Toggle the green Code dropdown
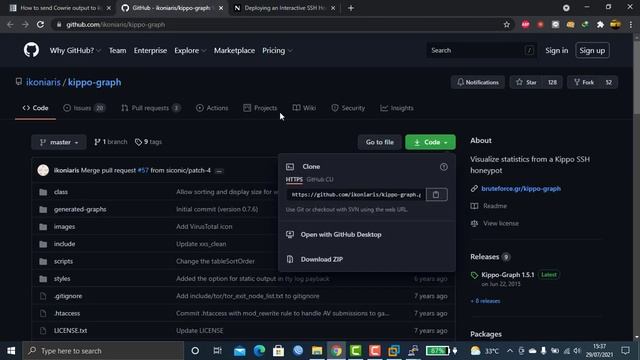 [x=430, y=142]
